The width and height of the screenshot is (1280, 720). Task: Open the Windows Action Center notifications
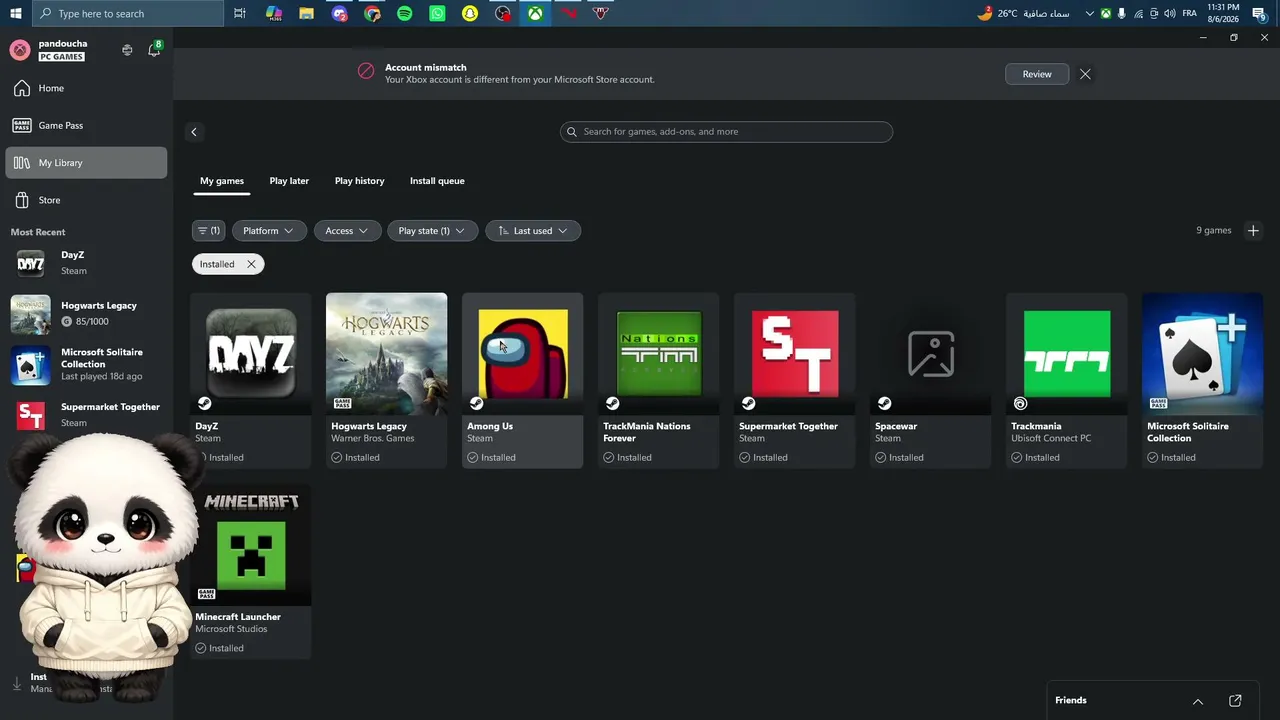coord(1259,13)
